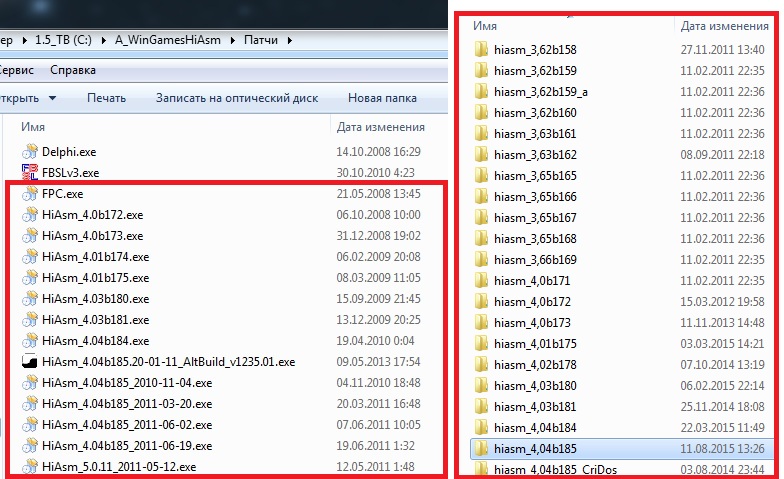Click icon of HiAsm_4.04b185_2011-06-02.exe
784x479 pixels.
click(30, 424)
